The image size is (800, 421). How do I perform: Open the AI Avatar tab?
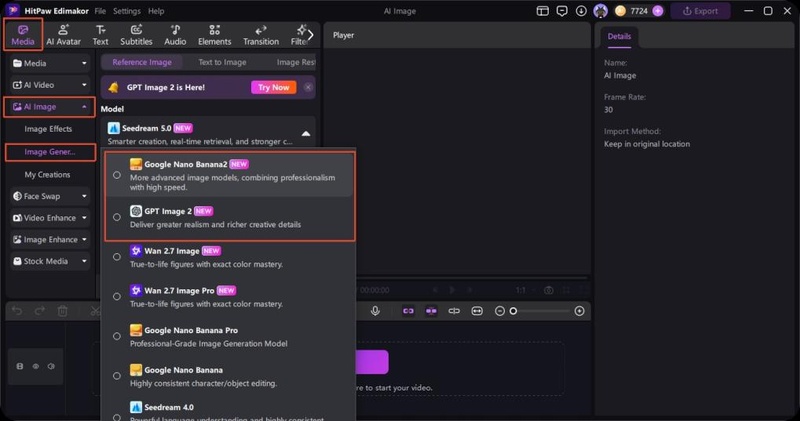click(x=63, y=35)
